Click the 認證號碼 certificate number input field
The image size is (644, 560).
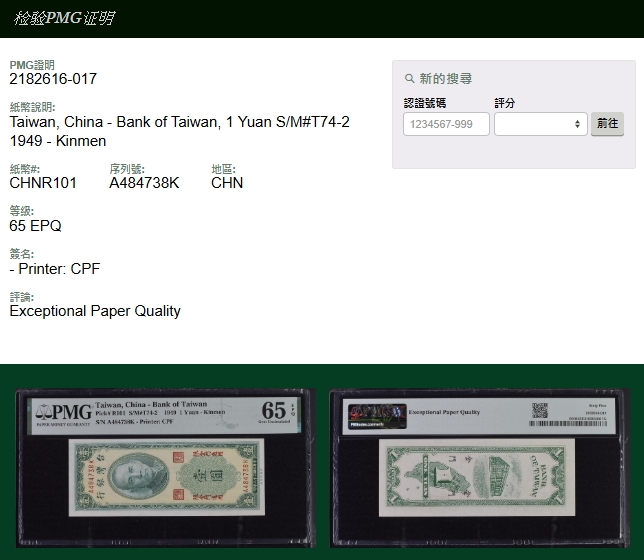pyautogui.click(x=446, y=124)
